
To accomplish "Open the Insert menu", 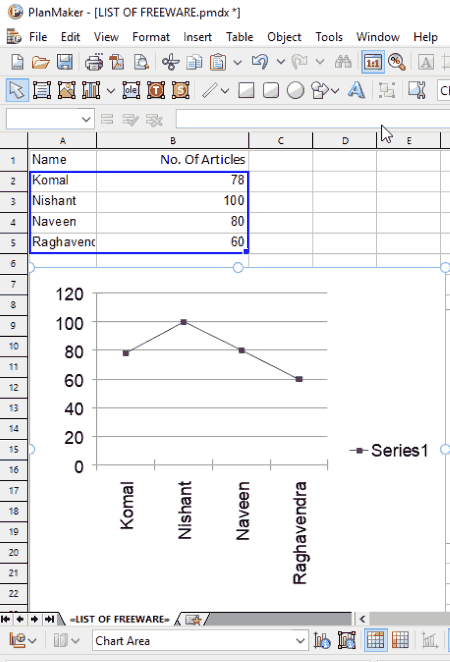I will pyautogui.click(x=198, y=37).
